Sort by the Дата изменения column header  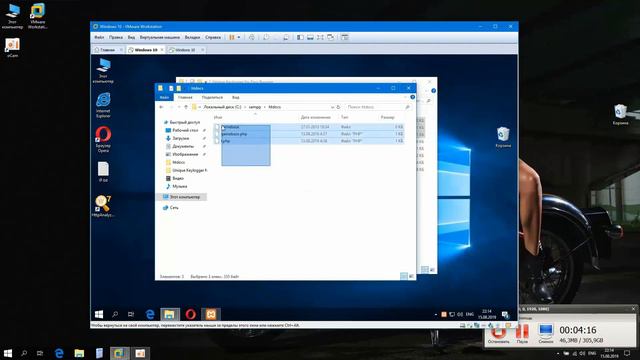tap(316, 118)
